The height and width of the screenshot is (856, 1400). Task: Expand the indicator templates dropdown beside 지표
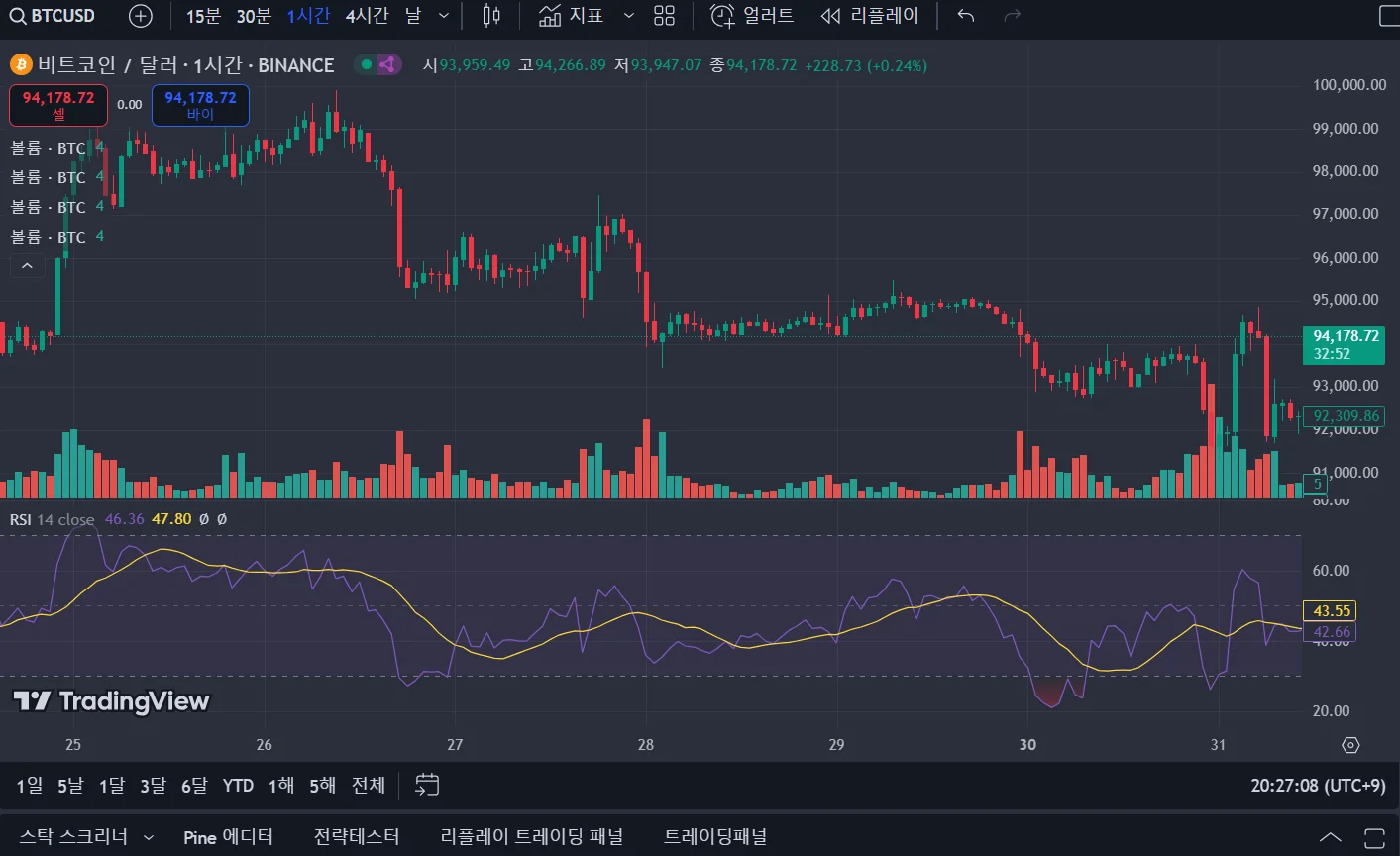tap(628, 16)
